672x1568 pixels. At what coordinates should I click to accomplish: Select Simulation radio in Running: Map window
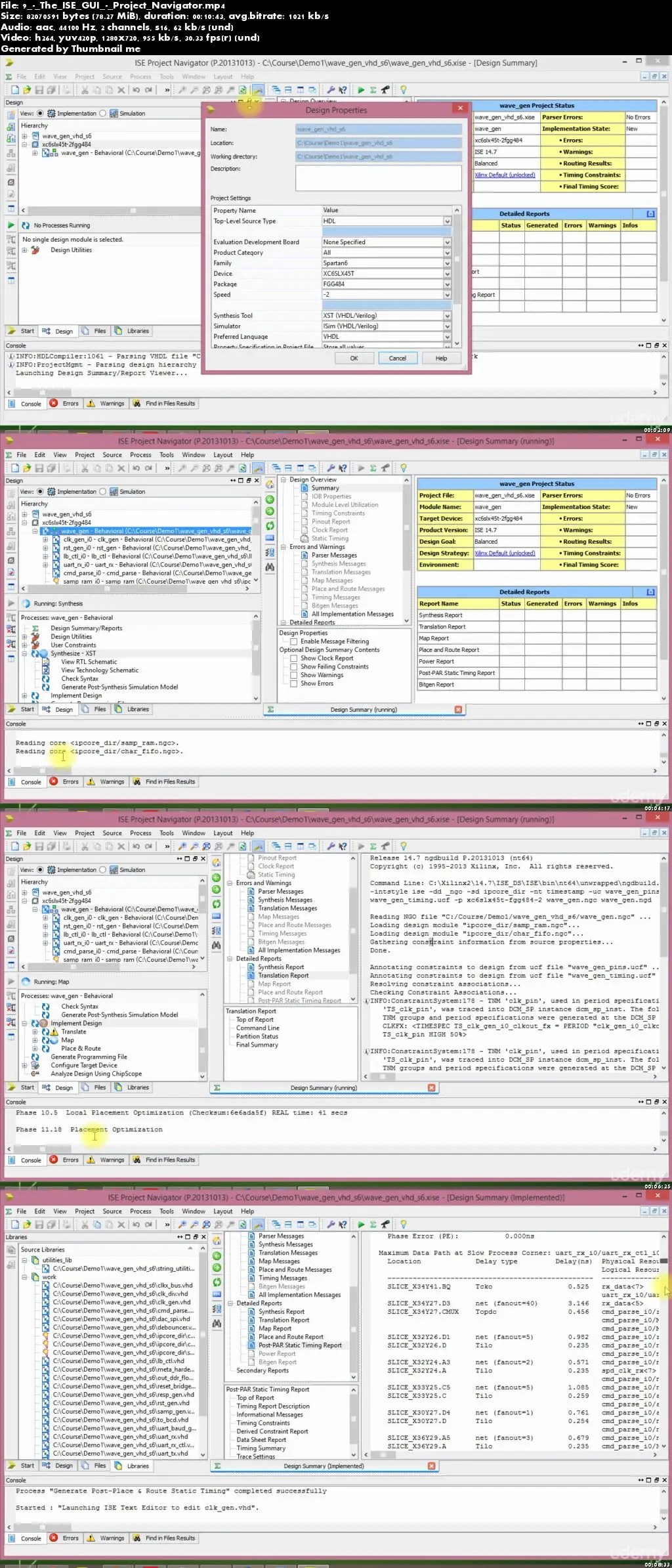point(102,870)
